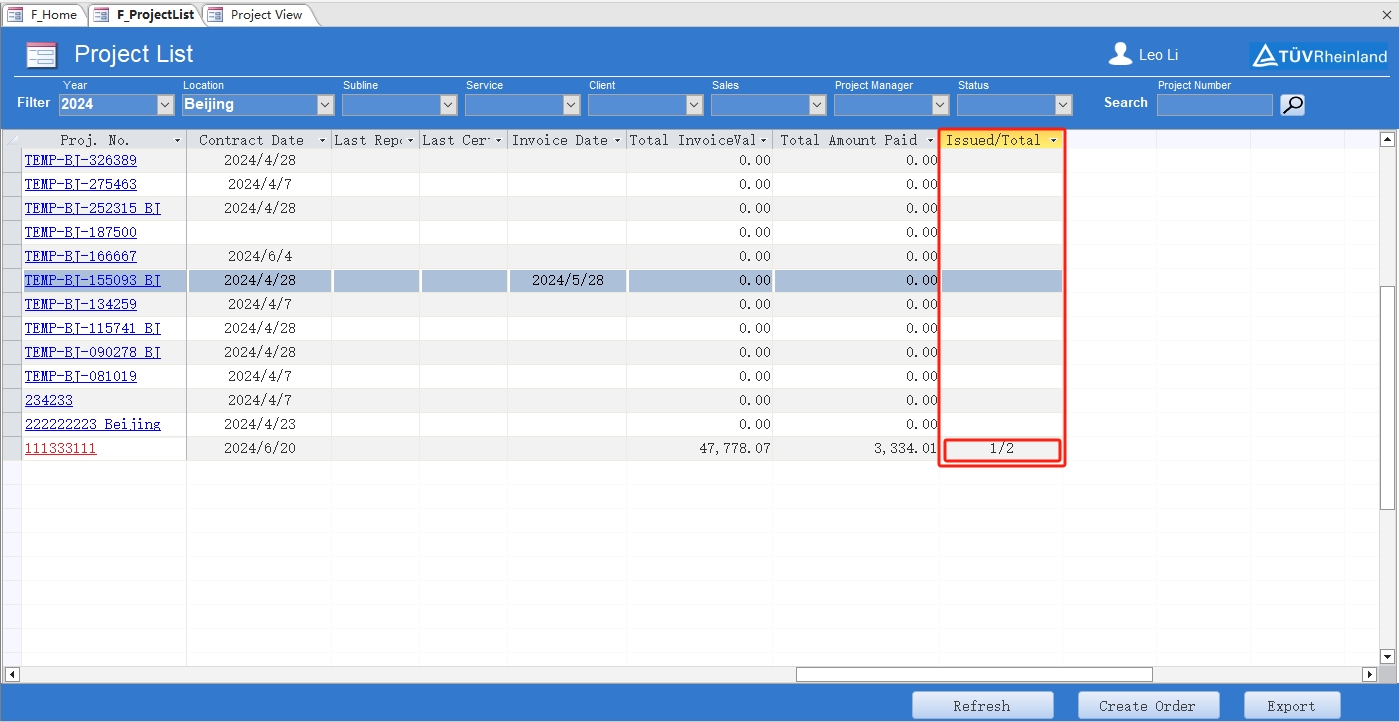
Task: Click the horizontal scrollbar right arrow
Action: click(1370, 675)
